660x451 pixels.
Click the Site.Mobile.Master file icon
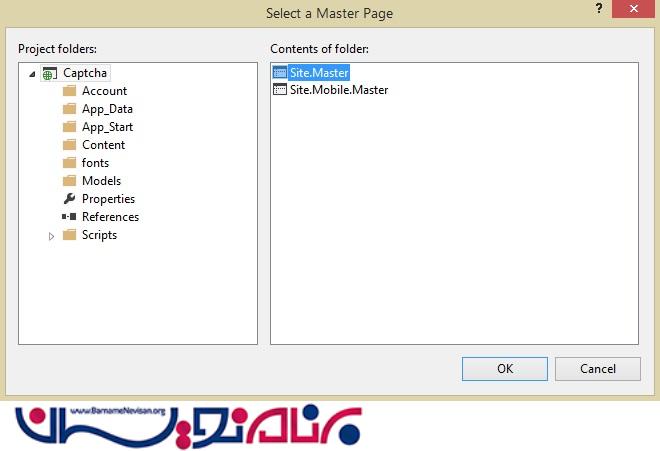(280, 90)
